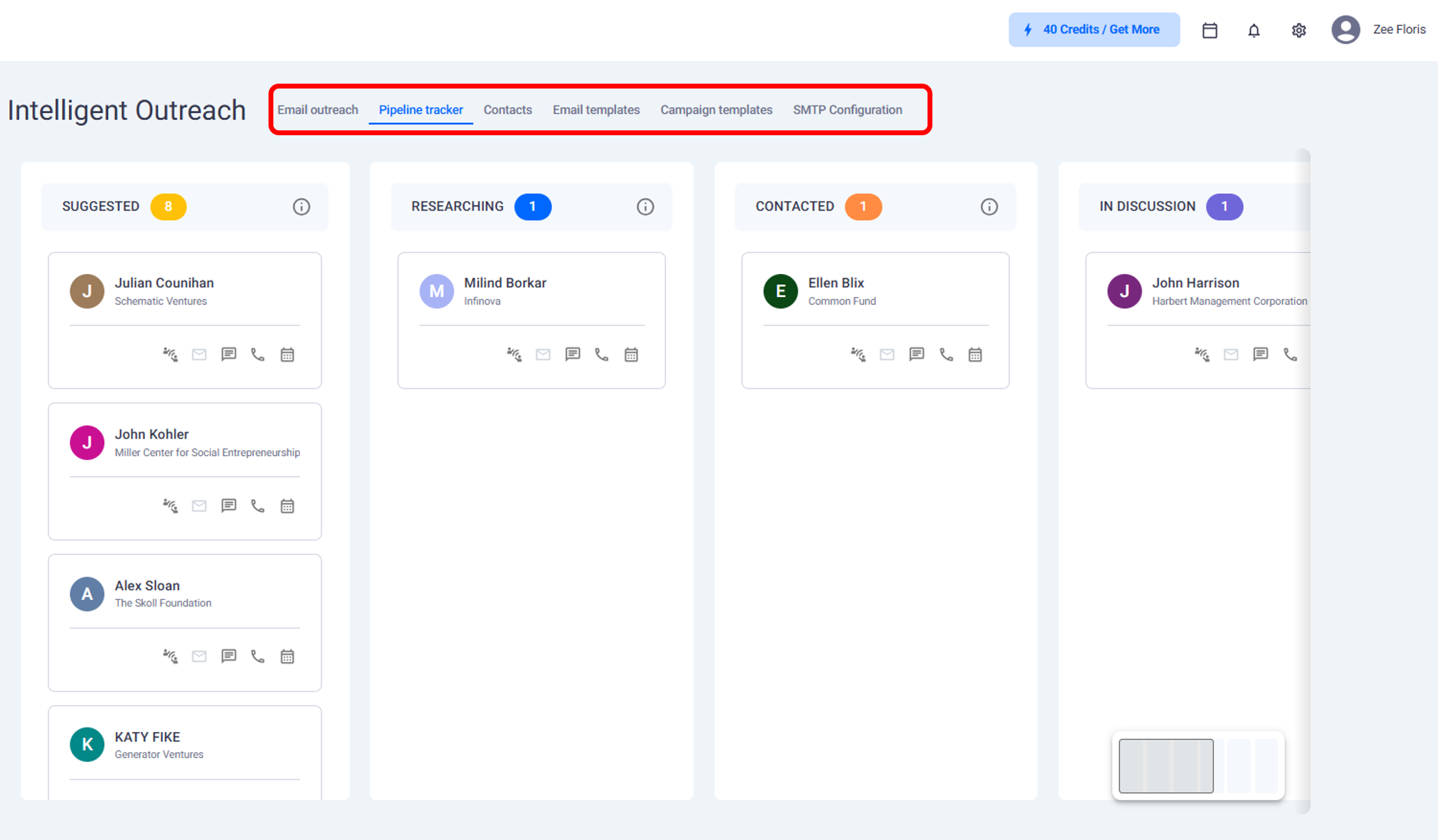Open the message note icon on Ellen Blix's card
The width and height of the screenshot is (1438, 840).
point(916,355)
